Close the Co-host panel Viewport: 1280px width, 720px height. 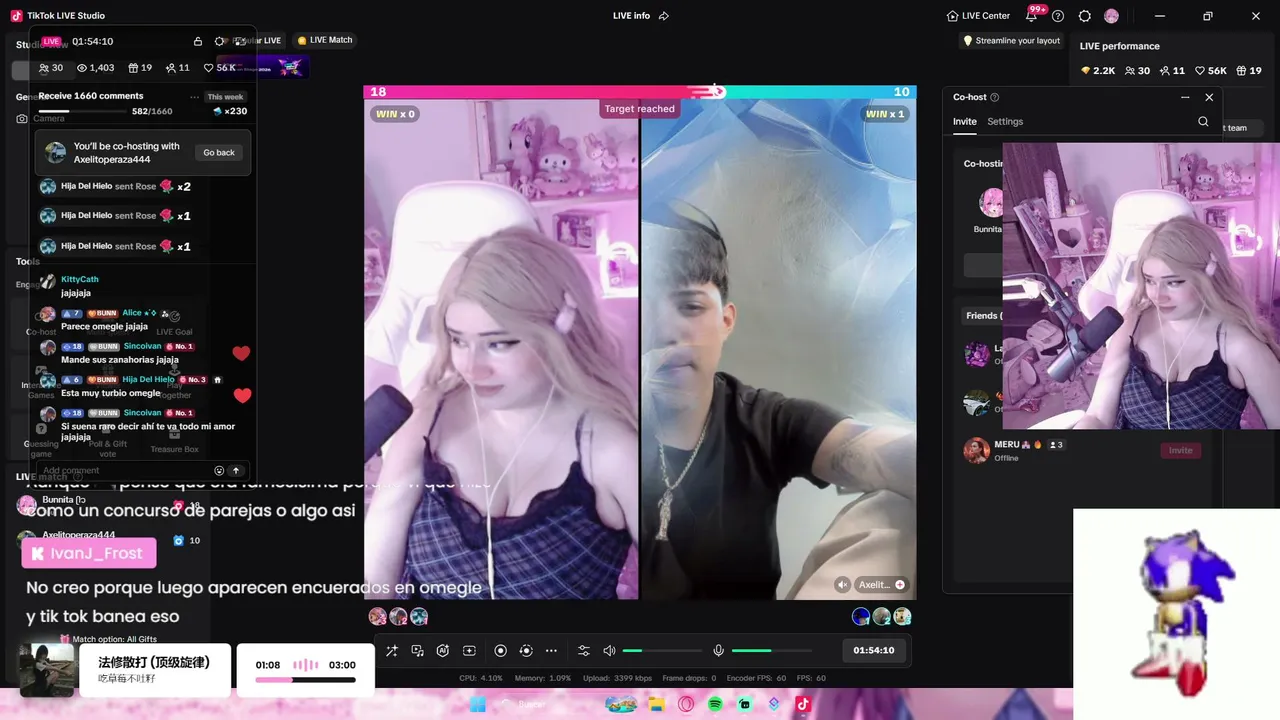coord(1209,97)
